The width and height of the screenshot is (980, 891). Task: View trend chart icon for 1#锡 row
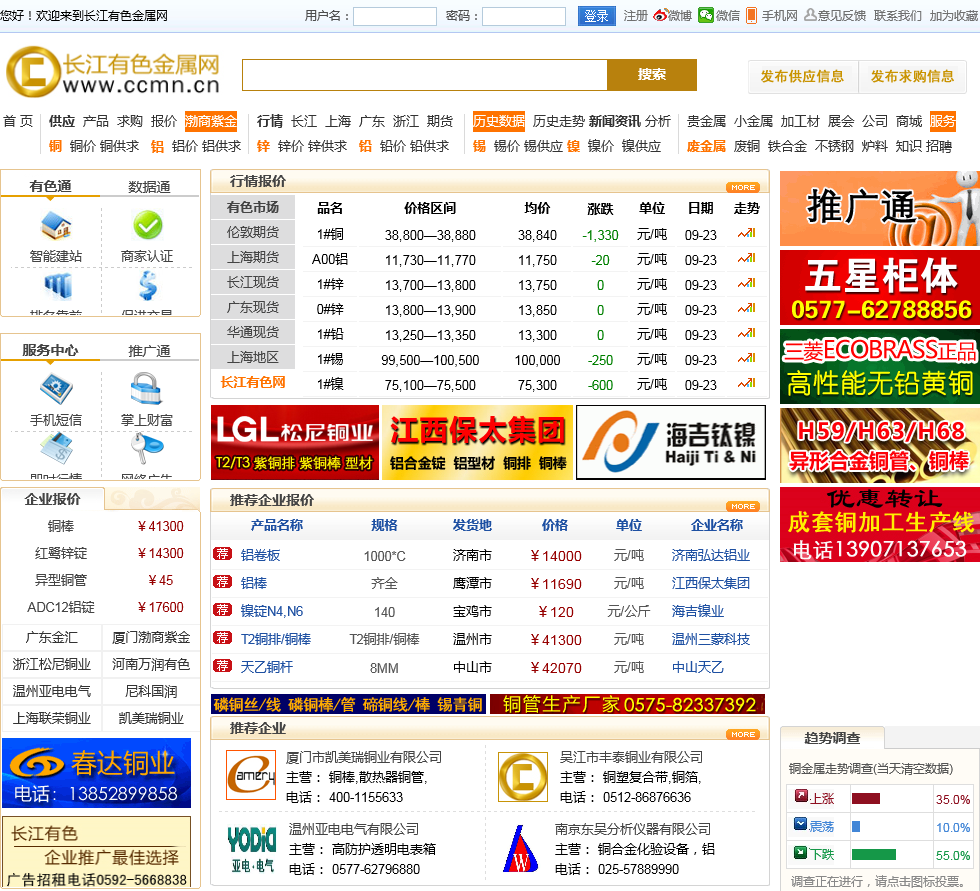746,359
